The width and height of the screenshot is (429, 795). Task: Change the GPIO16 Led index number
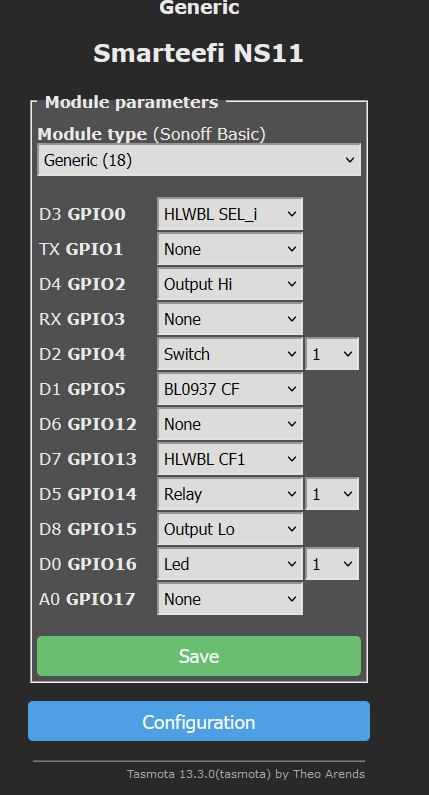tap(332, 564)
